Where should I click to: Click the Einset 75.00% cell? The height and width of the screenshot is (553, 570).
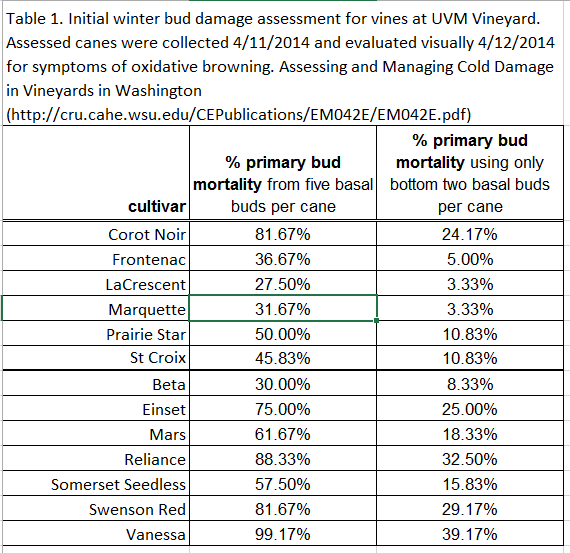(x=283, y=409)
